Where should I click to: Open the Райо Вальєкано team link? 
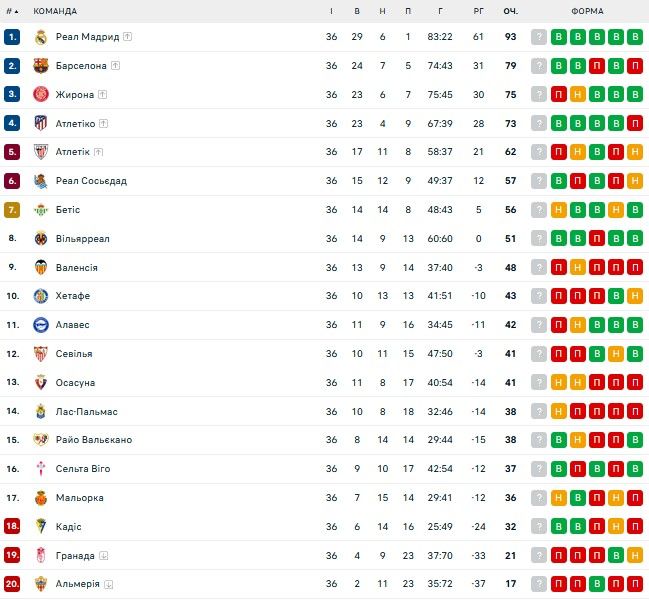point(94,440)
